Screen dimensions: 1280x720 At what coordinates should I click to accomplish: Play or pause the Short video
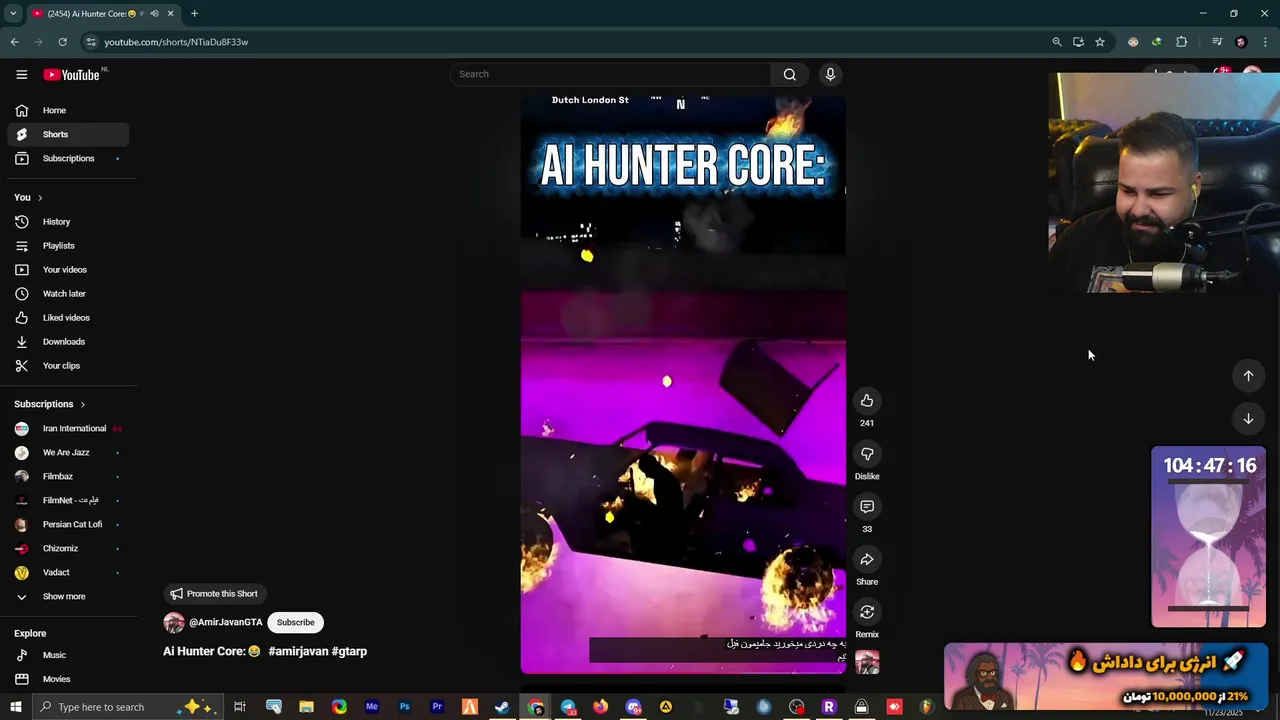(x=683, y=385)
